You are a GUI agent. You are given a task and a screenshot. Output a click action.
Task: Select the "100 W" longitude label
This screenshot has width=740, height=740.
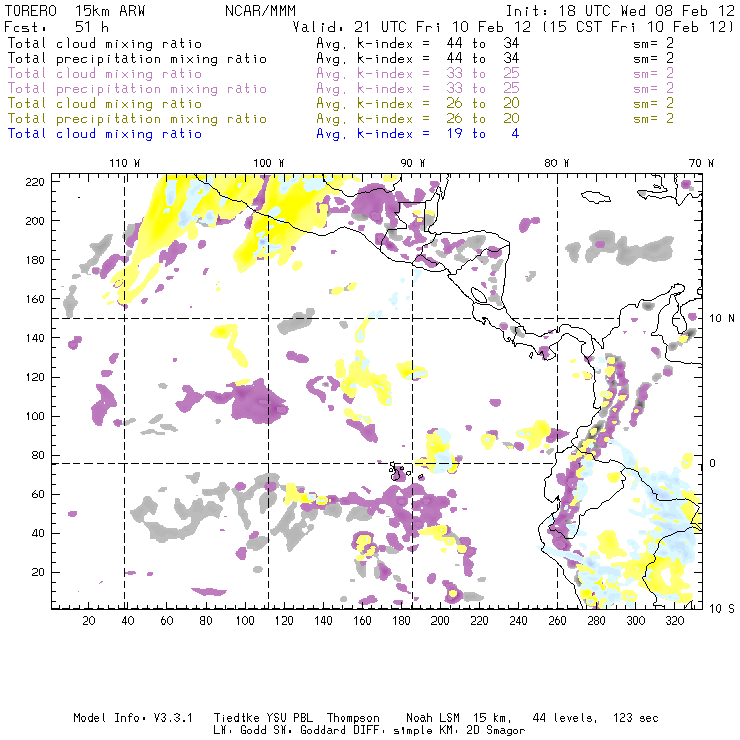coord(269,163)
